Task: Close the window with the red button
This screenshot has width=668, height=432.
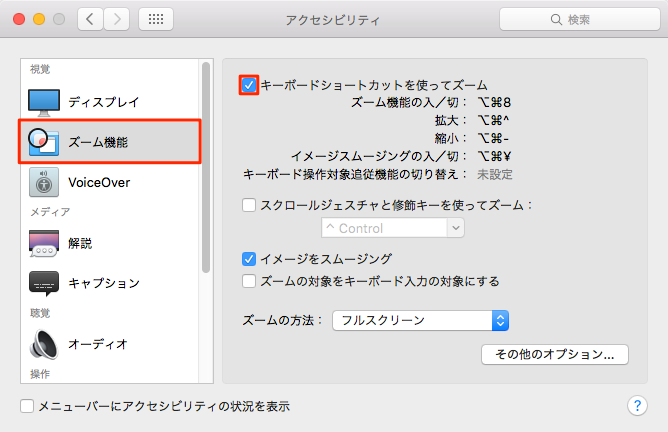Action: pos(19,19)
